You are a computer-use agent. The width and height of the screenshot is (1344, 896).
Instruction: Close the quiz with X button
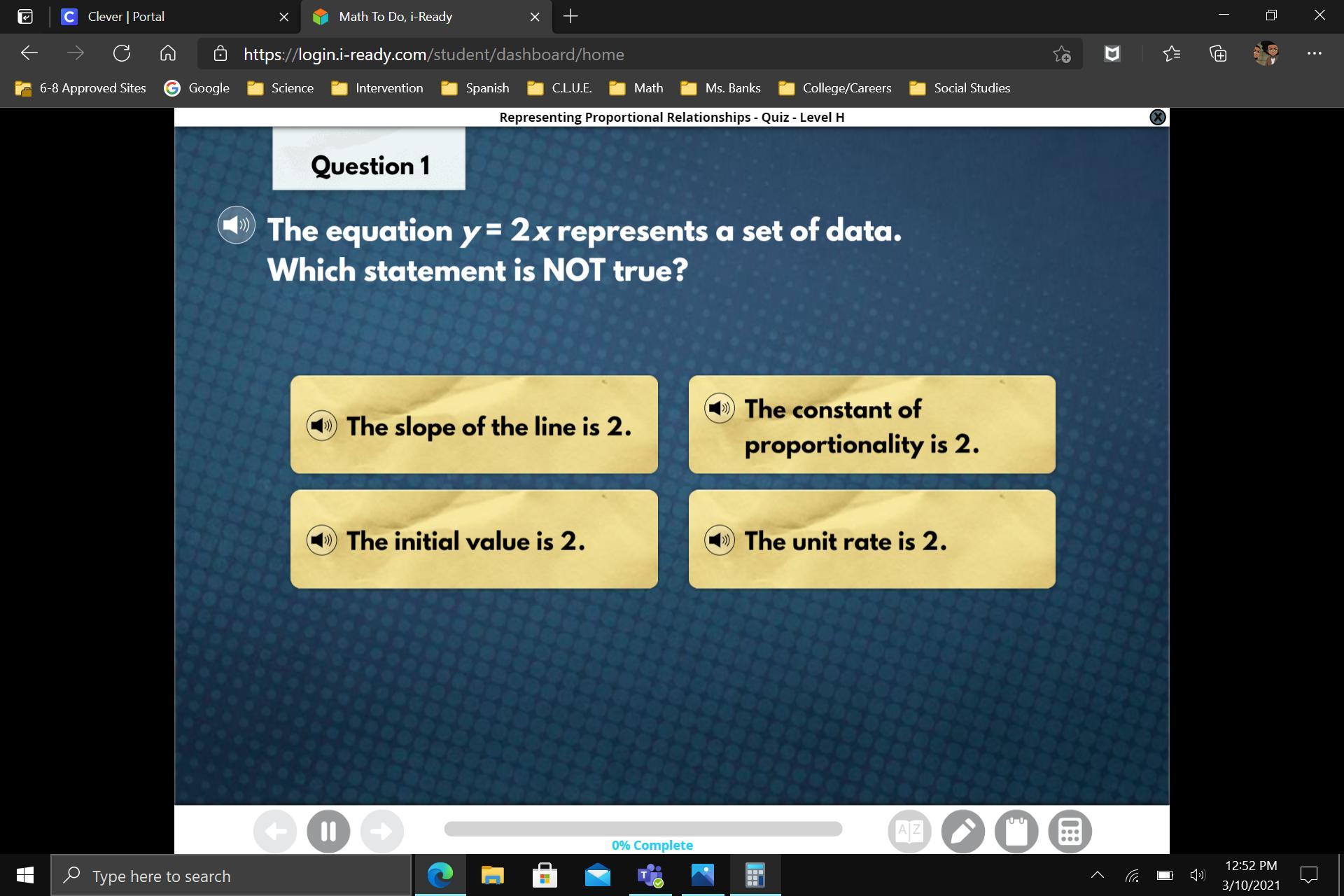click(x=1157, y=118)
